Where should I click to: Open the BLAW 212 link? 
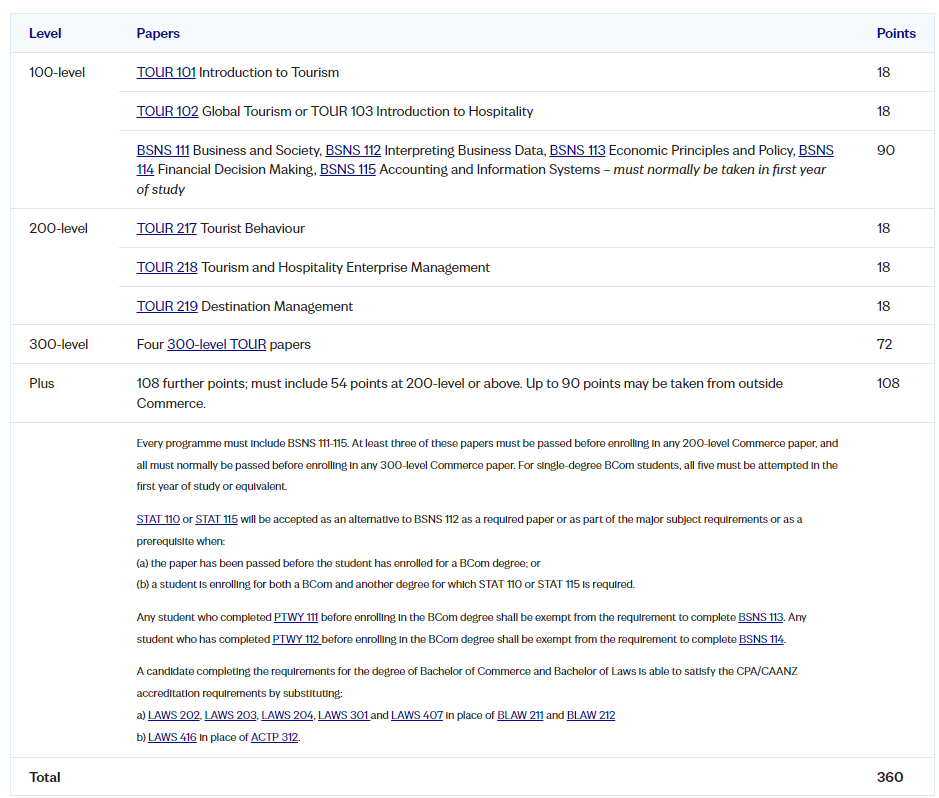click(x=590, y=715)
